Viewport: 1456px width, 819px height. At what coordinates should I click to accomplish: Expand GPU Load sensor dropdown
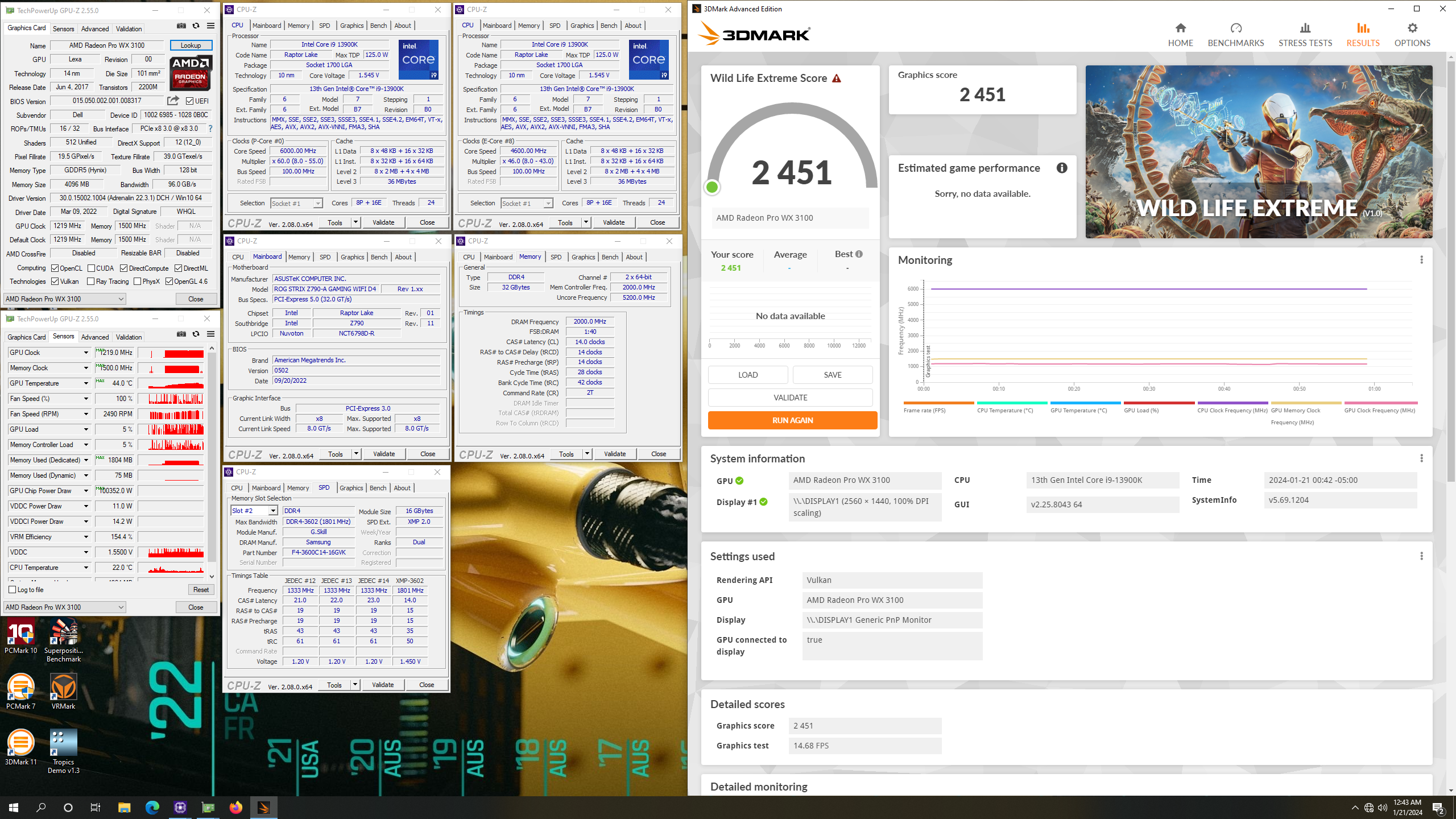(86, 429)
